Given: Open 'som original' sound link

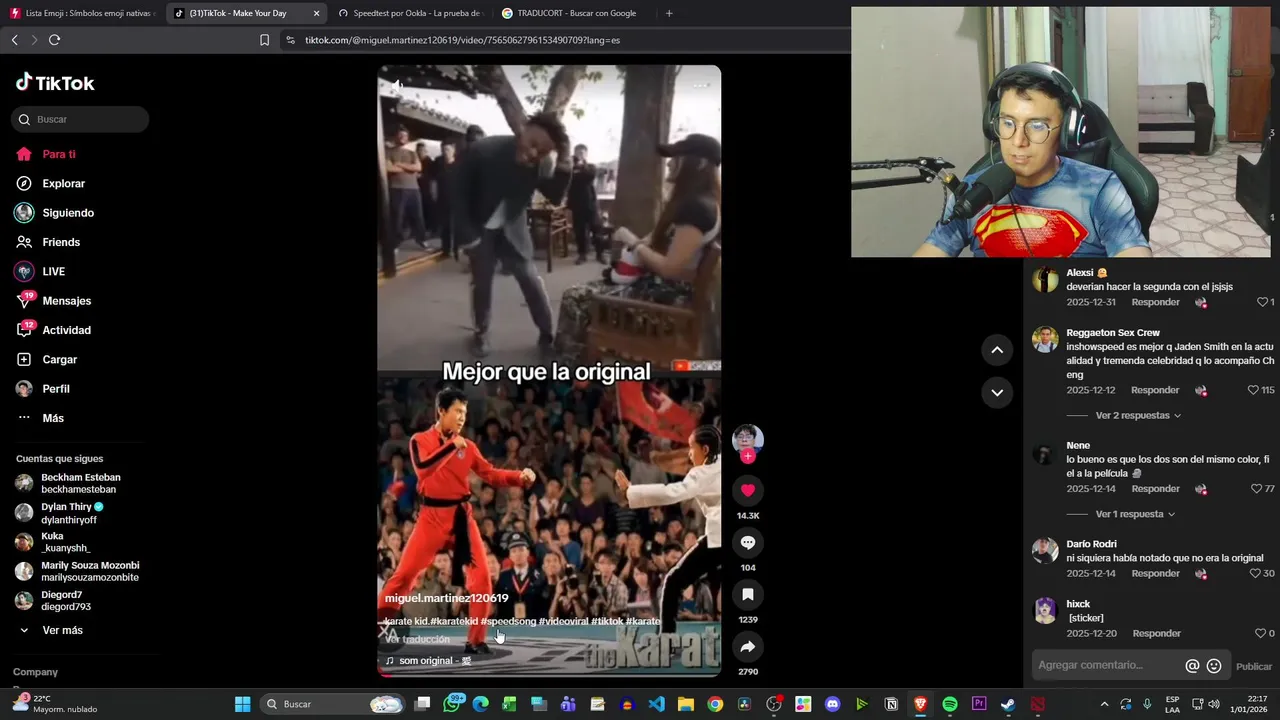Looking at the screenshot, I should [428, 661].
